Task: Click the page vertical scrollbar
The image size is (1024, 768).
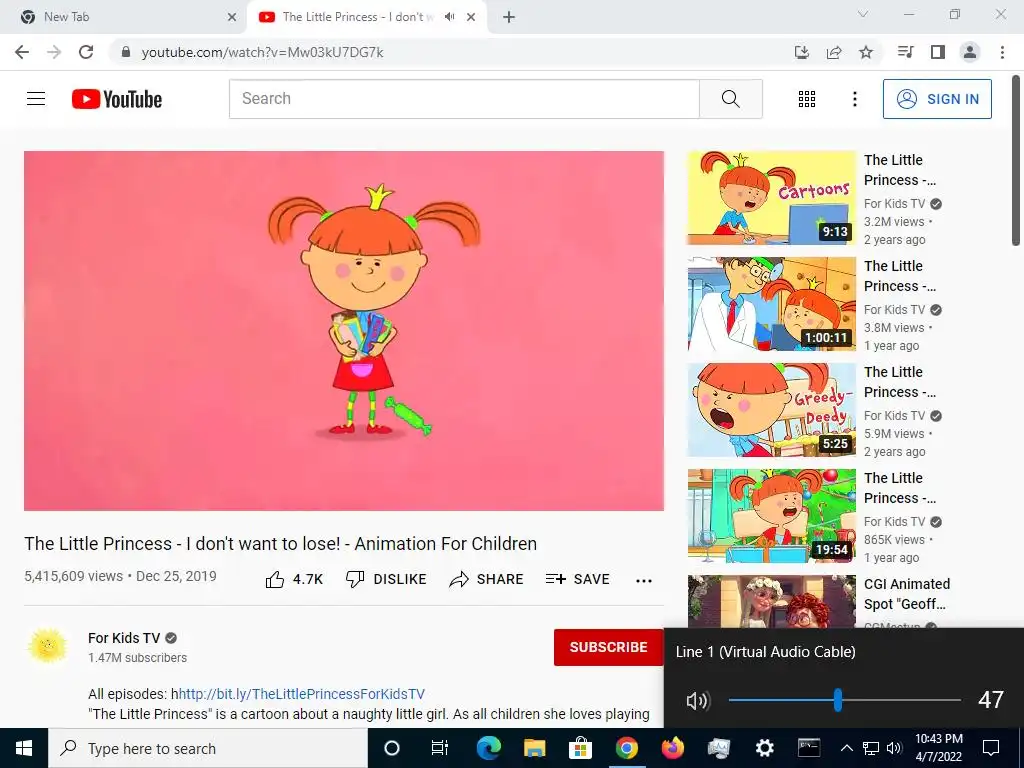Action: [x=1016, y=161]
